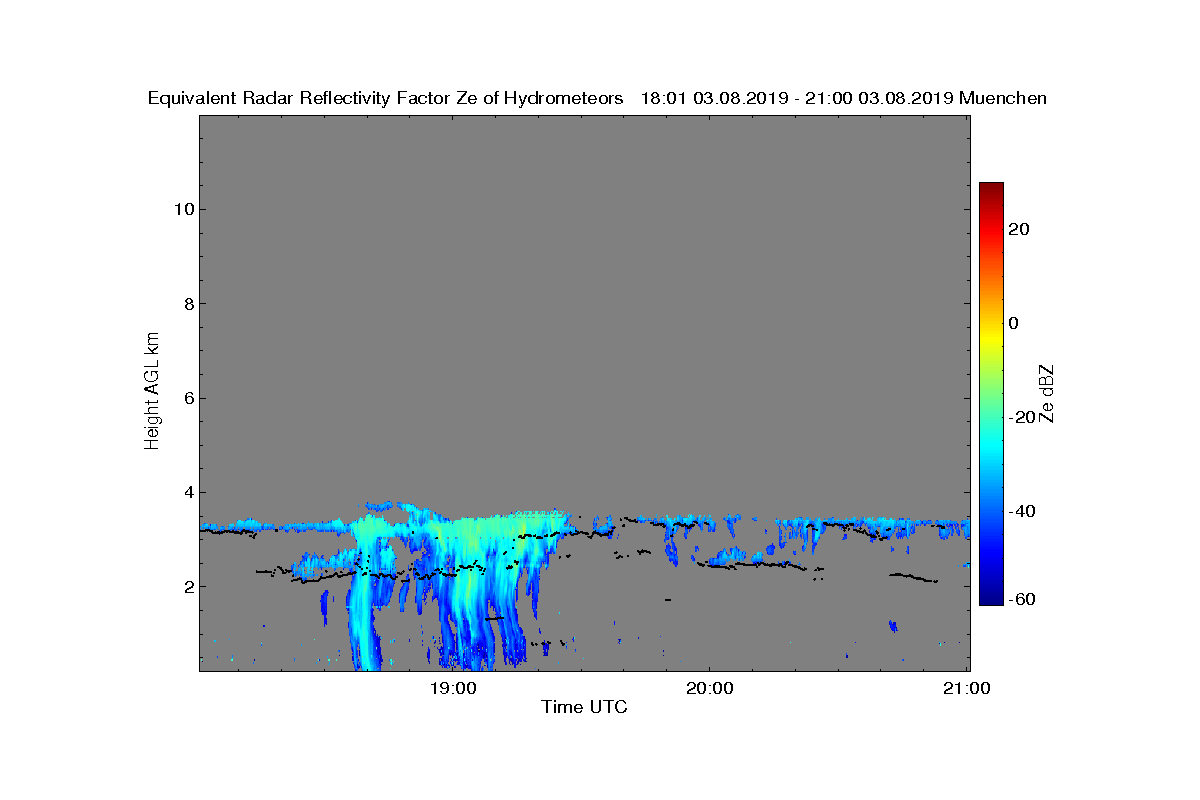Viewport: 1200px width, 800px height.
Task: Click the 'Time UTC' axis label
Action: pyautogui.click(x=585, y=707)
